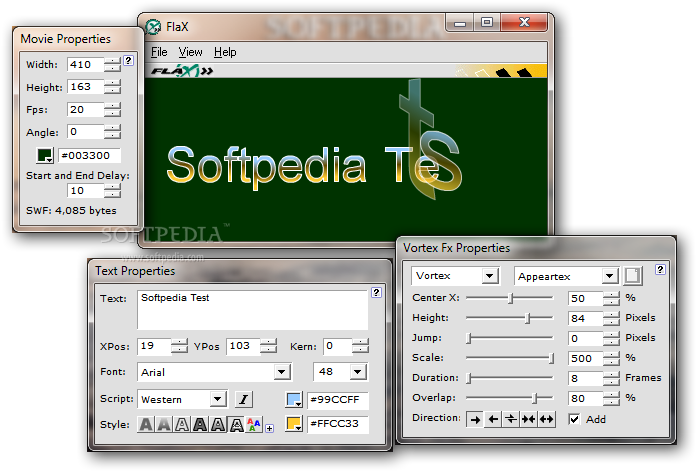Click the Fps spinner arrows
This screenshot has height=472, width=697.
(112, 109)
